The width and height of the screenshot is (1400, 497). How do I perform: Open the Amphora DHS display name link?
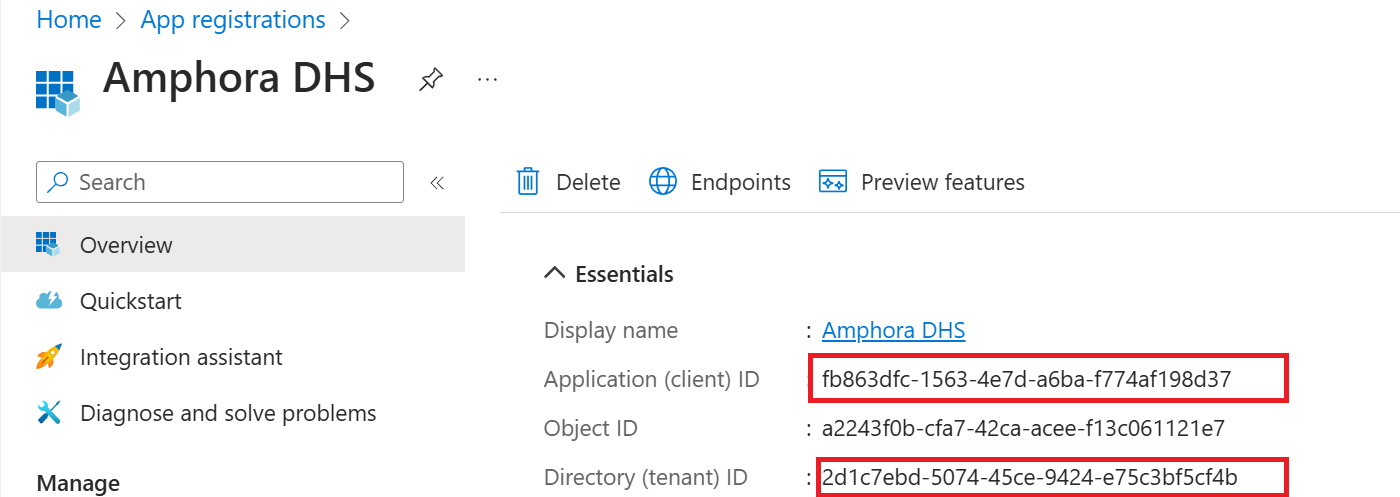893,330
